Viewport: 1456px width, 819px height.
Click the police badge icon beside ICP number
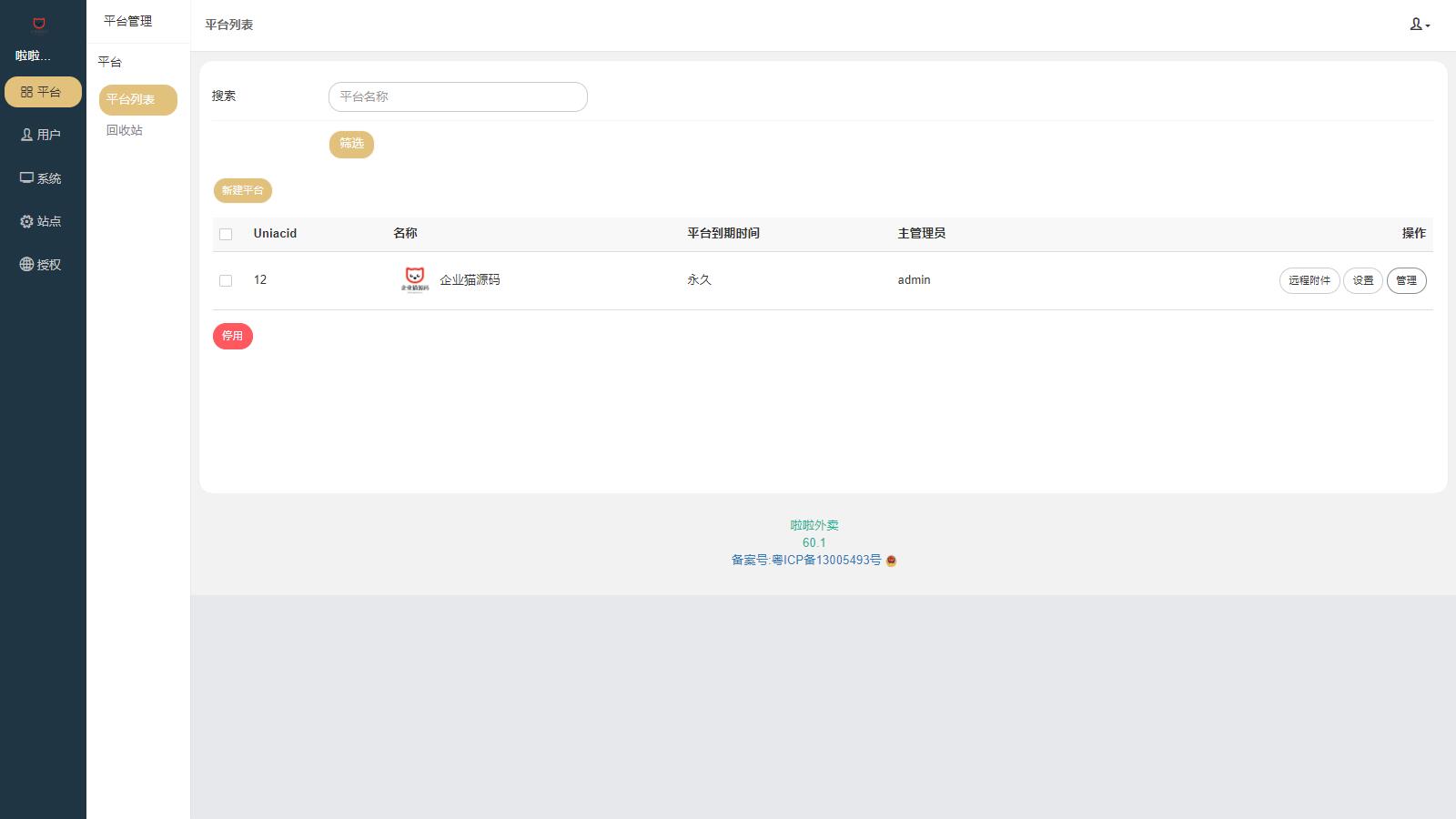(891, 561)
